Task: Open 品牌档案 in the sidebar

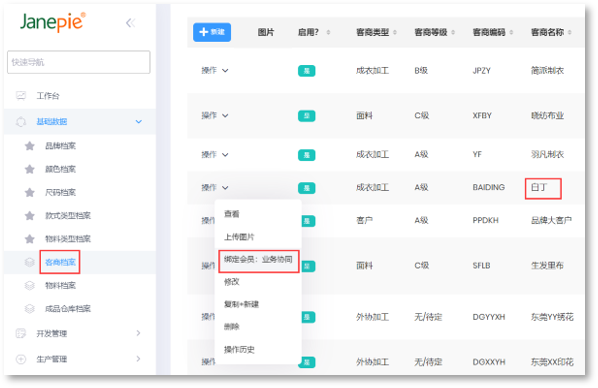Action: tap(60, 146)
